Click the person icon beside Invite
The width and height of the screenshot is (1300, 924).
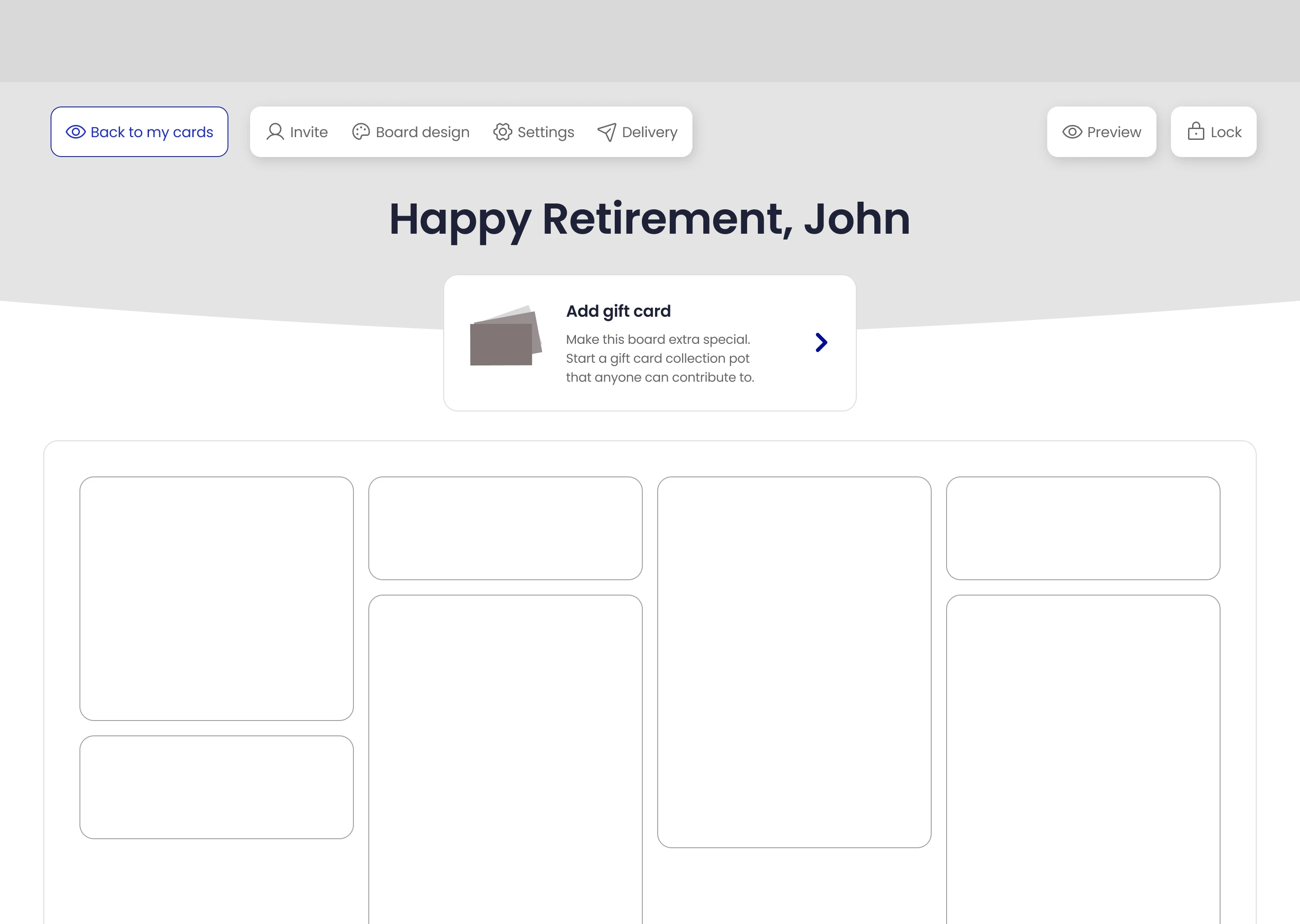coord(275,132)
